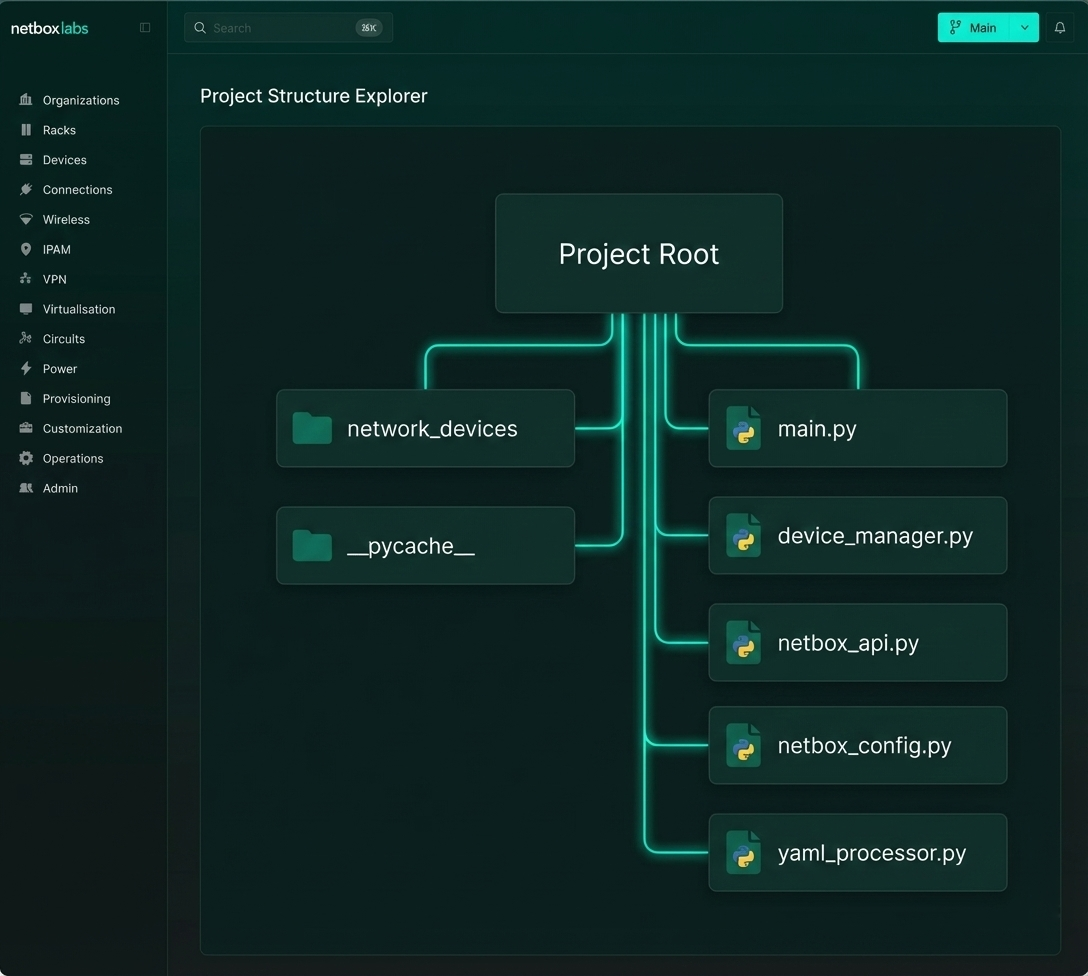Click the Python icon beside main.py
The height and width of the screenshot is (976, 1088).
coord(742,428)
